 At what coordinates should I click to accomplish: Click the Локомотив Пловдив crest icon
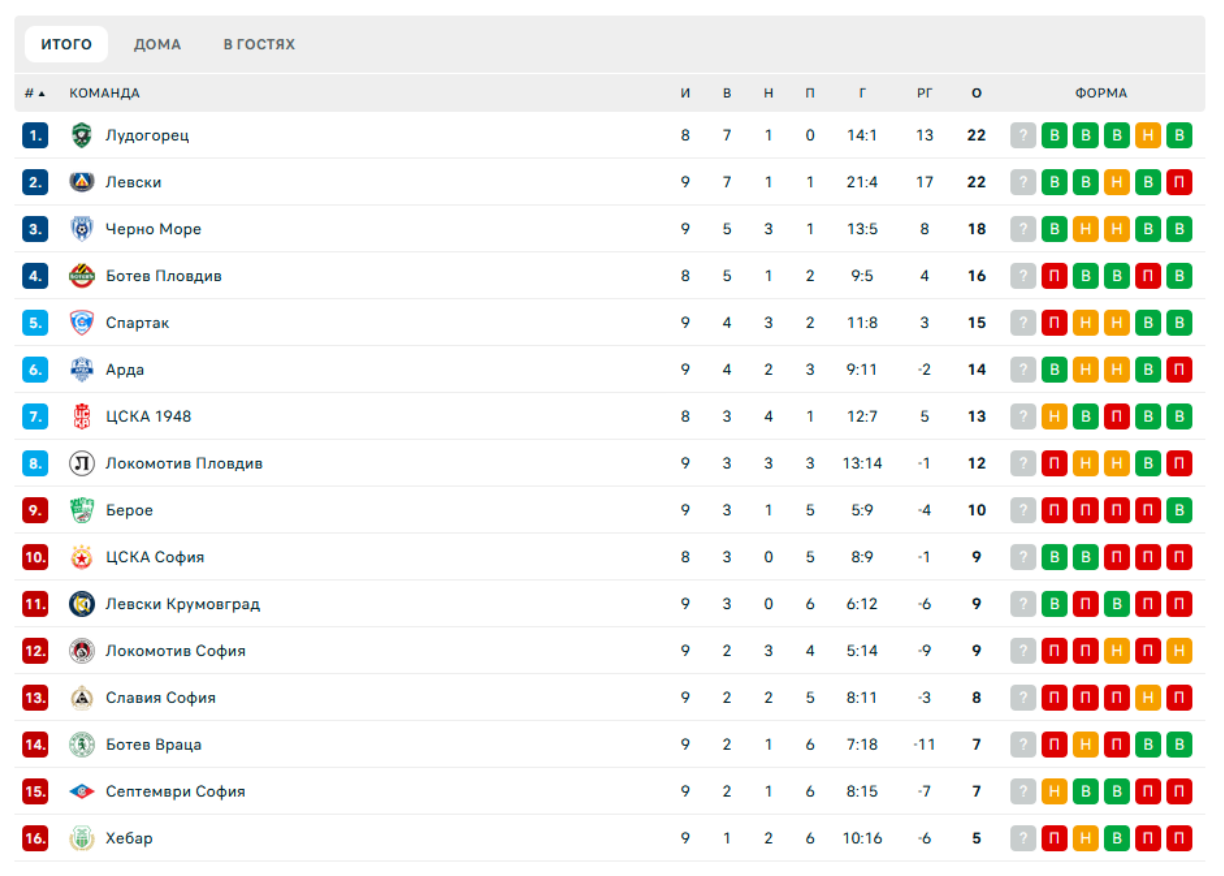(82, 463)
